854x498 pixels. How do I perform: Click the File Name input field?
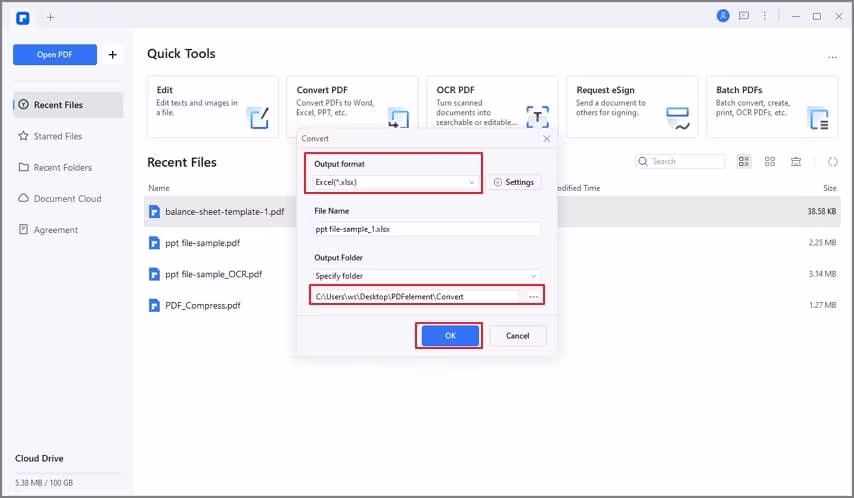tap(426, 229)
